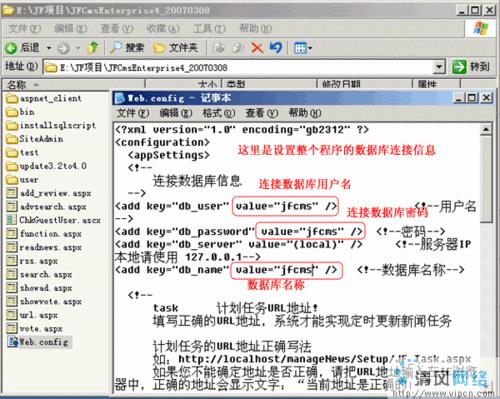Open Forward button history dropdown arrow
500x399 pixels.
tap(78, 49)
